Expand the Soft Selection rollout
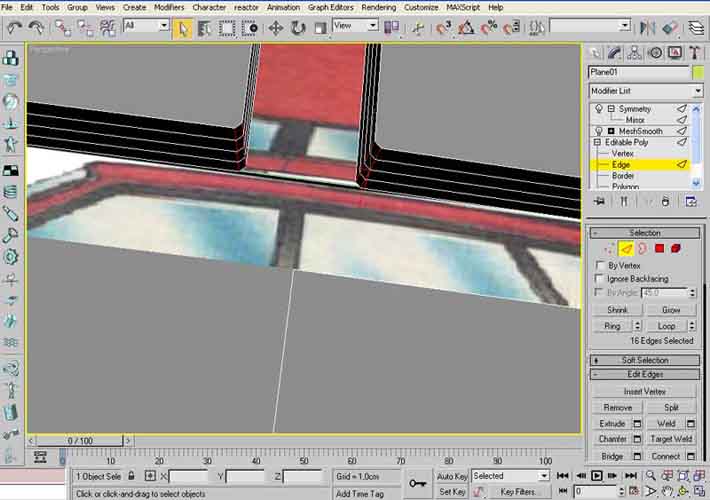Viewport: 710px width, 500px height. pyautogui.click(x=645, y=360)
